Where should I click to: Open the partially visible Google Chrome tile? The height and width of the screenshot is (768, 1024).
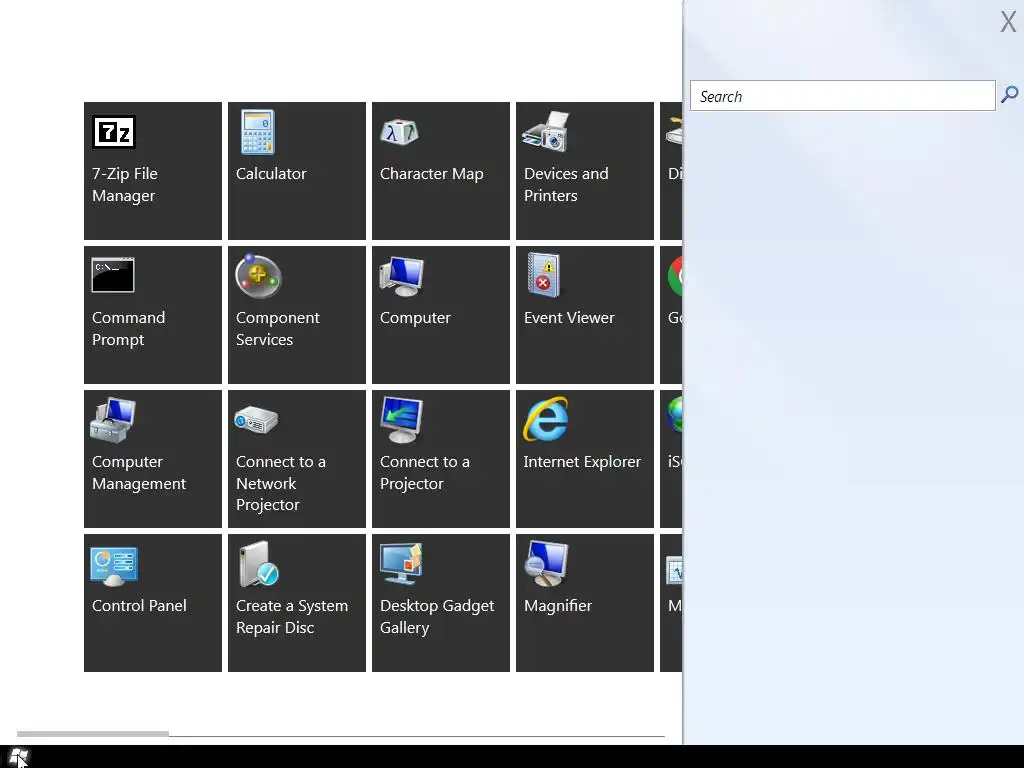tap(671, 315)
